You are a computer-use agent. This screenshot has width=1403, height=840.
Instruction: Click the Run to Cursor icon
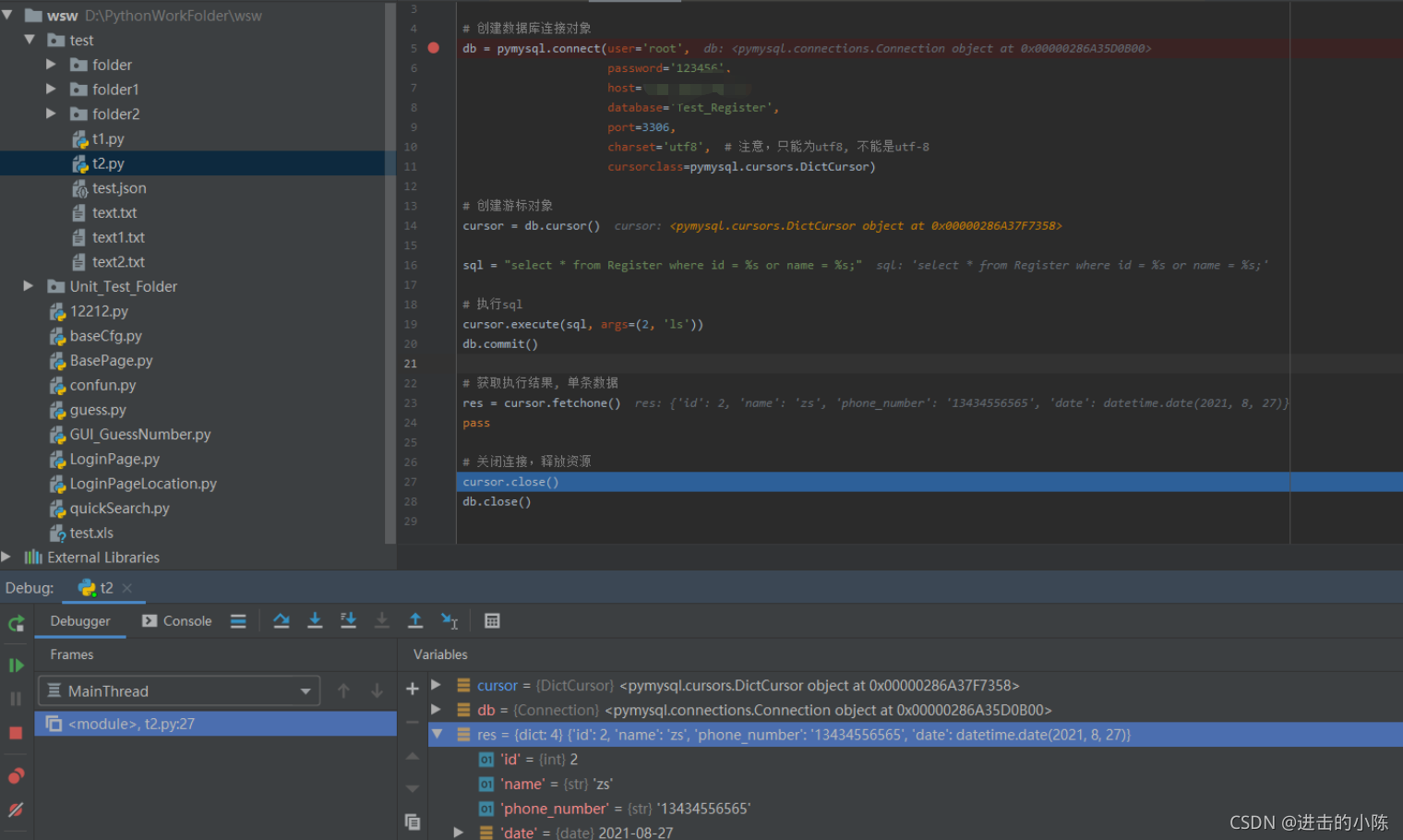coord(450,620)
